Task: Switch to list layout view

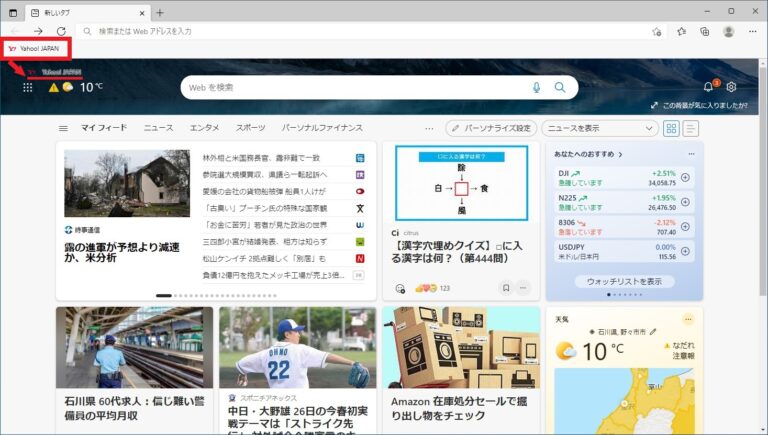Action: click(x=691, y=128)
